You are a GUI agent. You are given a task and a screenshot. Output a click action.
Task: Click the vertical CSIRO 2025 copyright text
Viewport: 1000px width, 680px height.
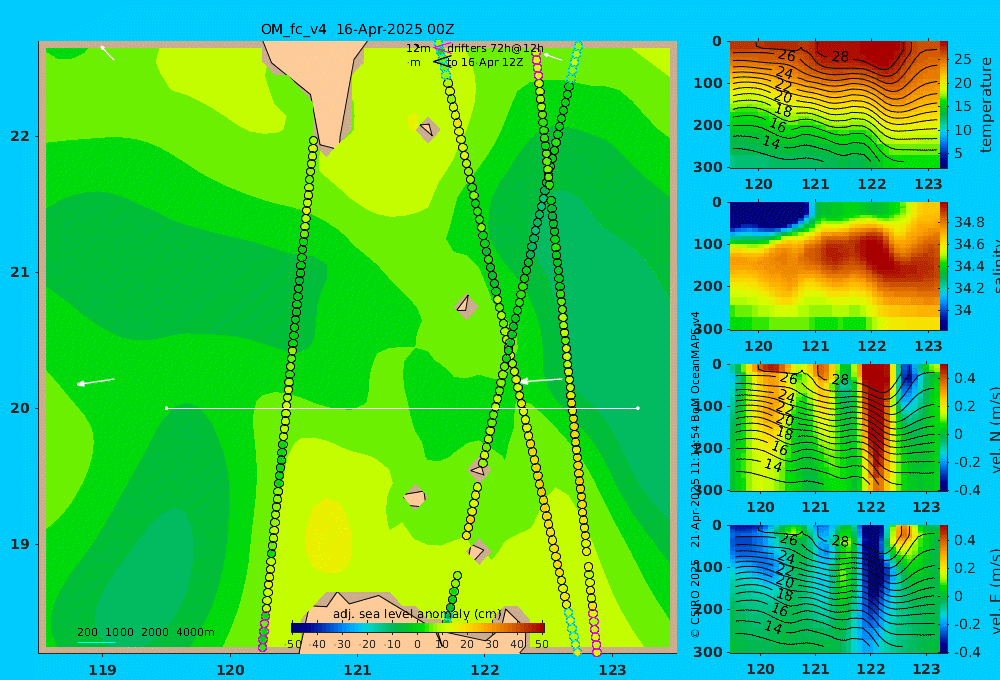[x=695, y=474]
